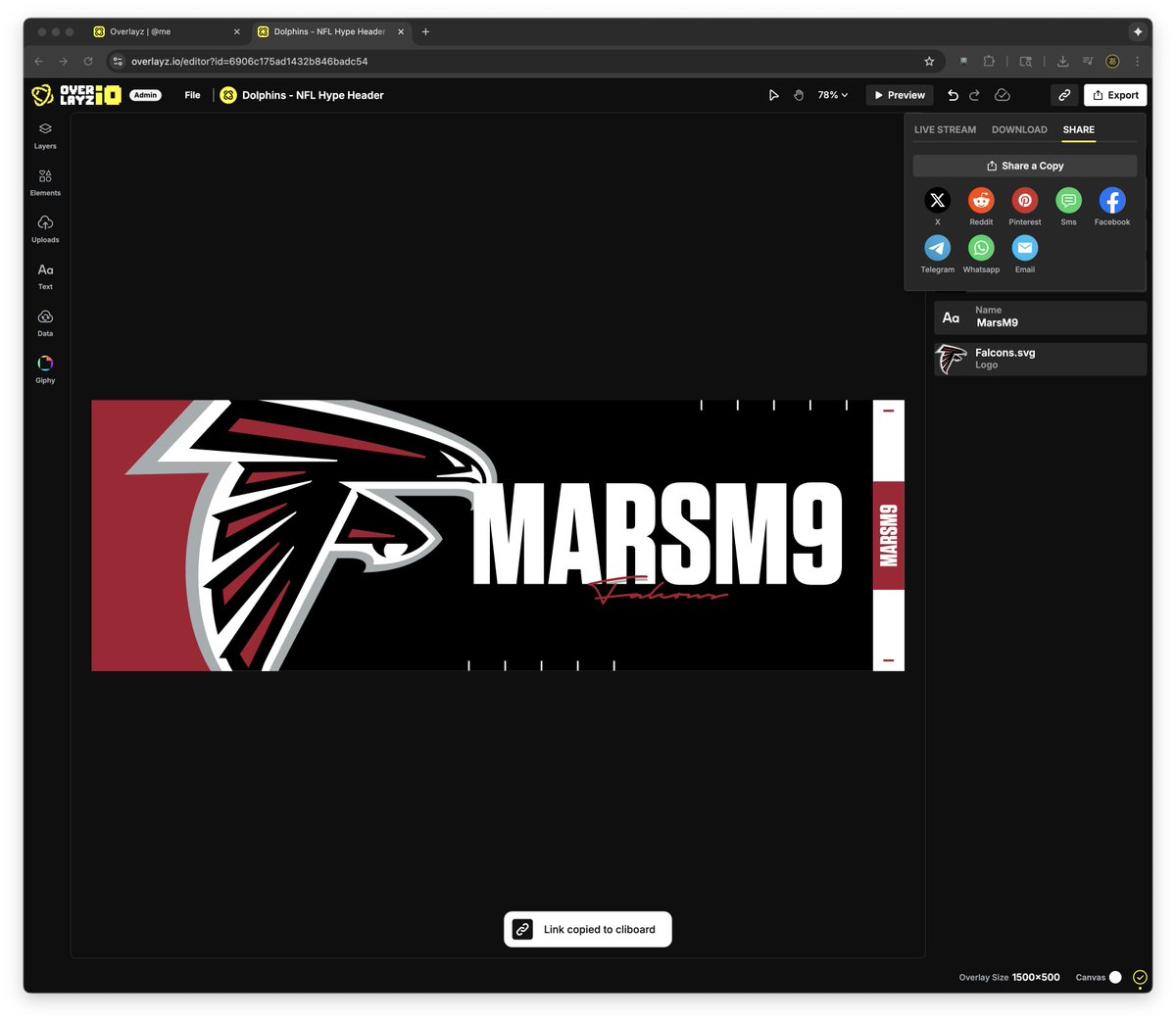Viewport: 1176px width, 1022px height.
Task: Switch to the DOWNLOAD tab
Action: pyautogui.click(x=1019, y=129)
